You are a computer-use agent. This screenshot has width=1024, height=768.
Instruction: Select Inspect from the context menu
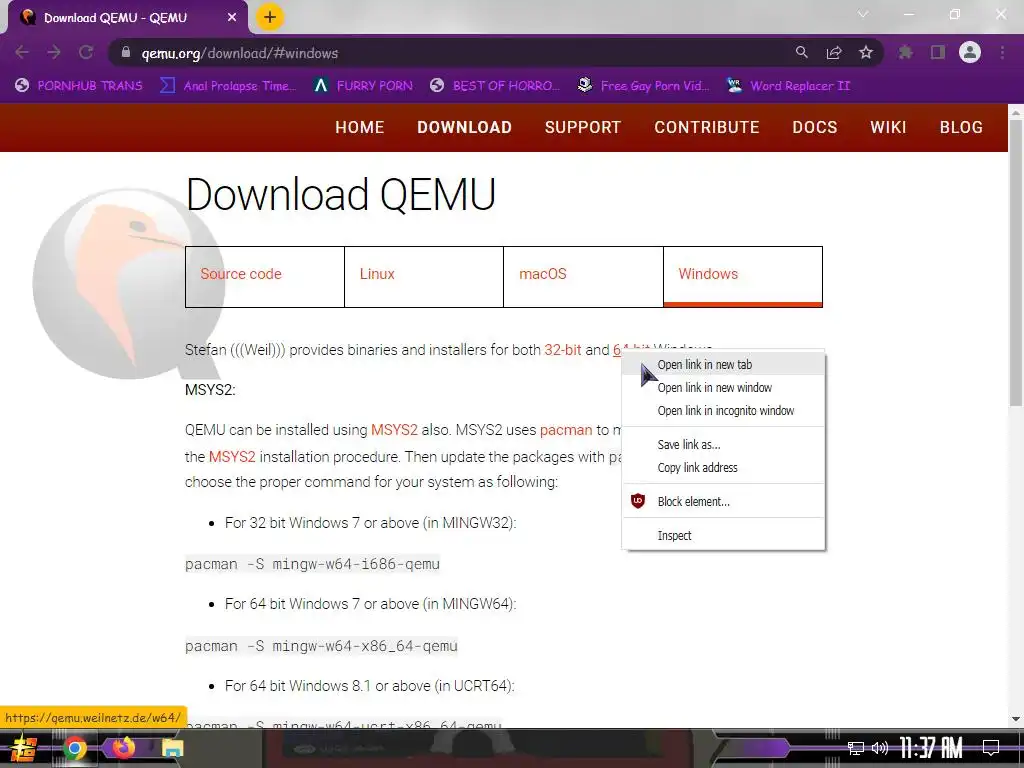point(724,535)
